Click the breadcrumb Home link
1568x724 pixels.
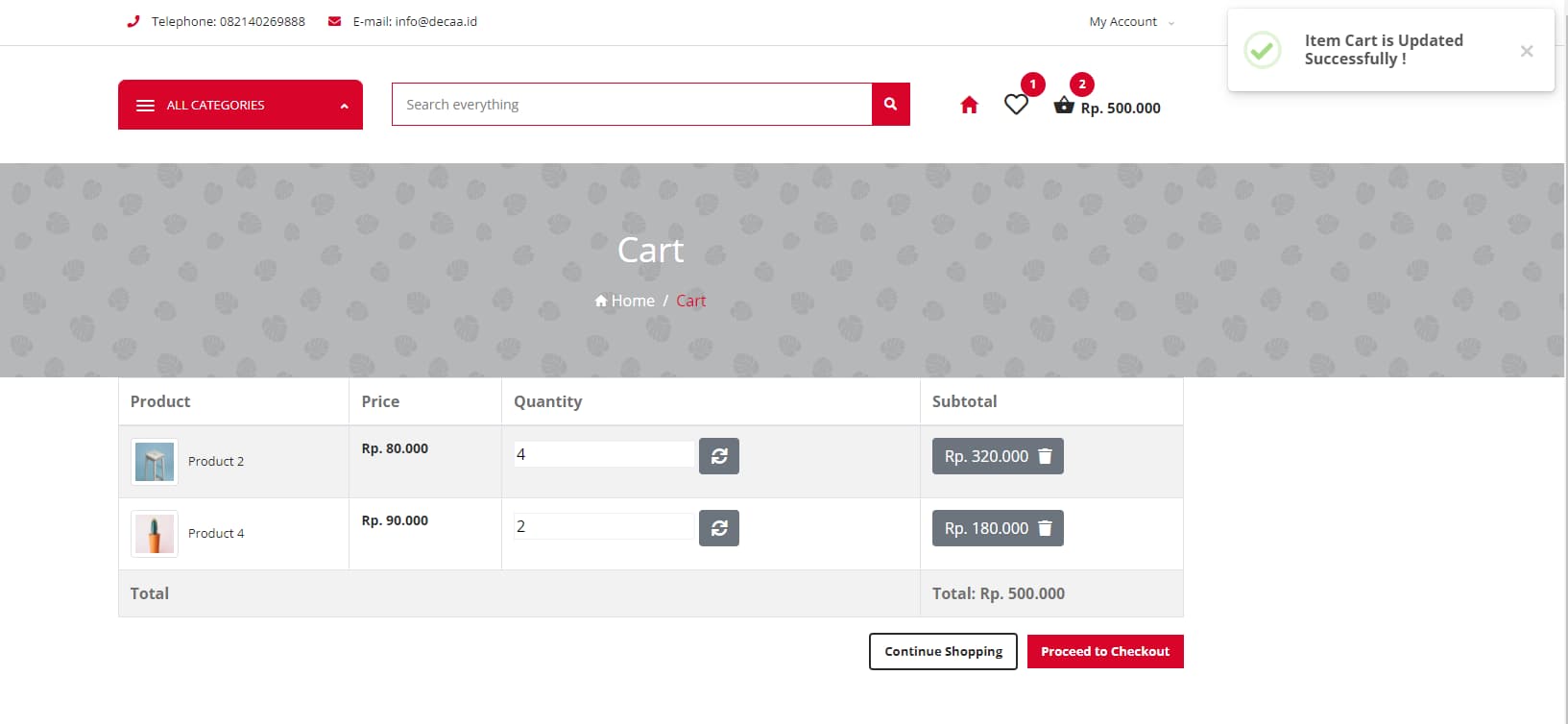624,301
